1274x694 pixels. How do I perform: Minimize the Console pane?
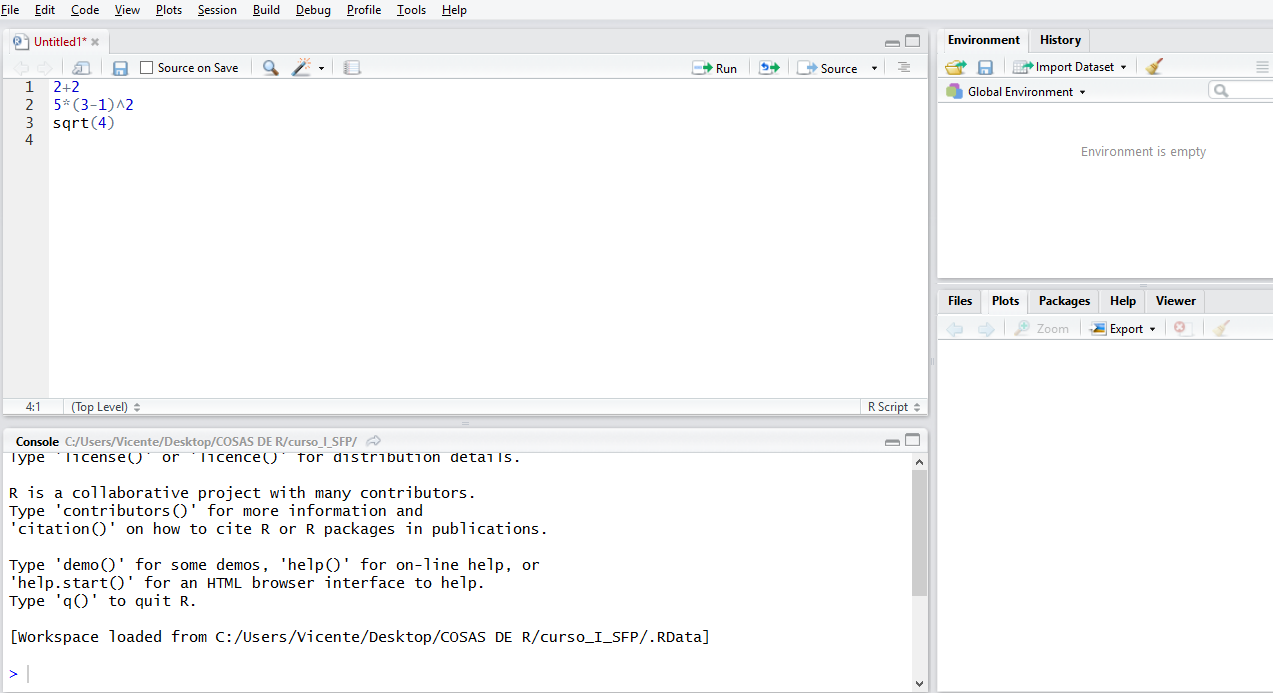click(892, 441)
